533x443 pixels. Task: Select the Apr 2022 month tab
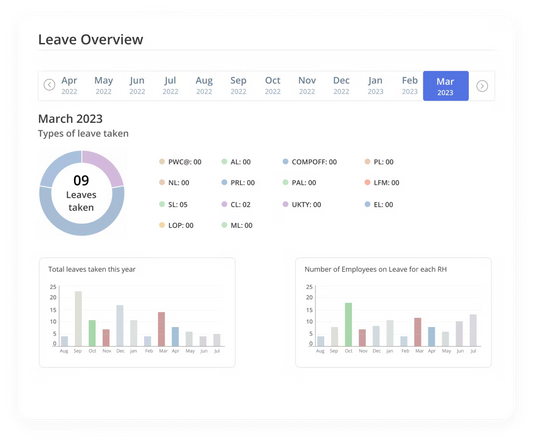point(69,85)
